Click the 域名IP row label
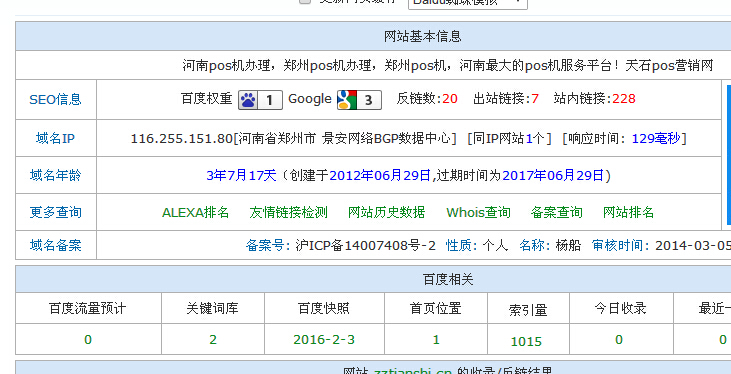Image resolution: width=731 pixels, height=374 pixels. [x=55, y=139]
